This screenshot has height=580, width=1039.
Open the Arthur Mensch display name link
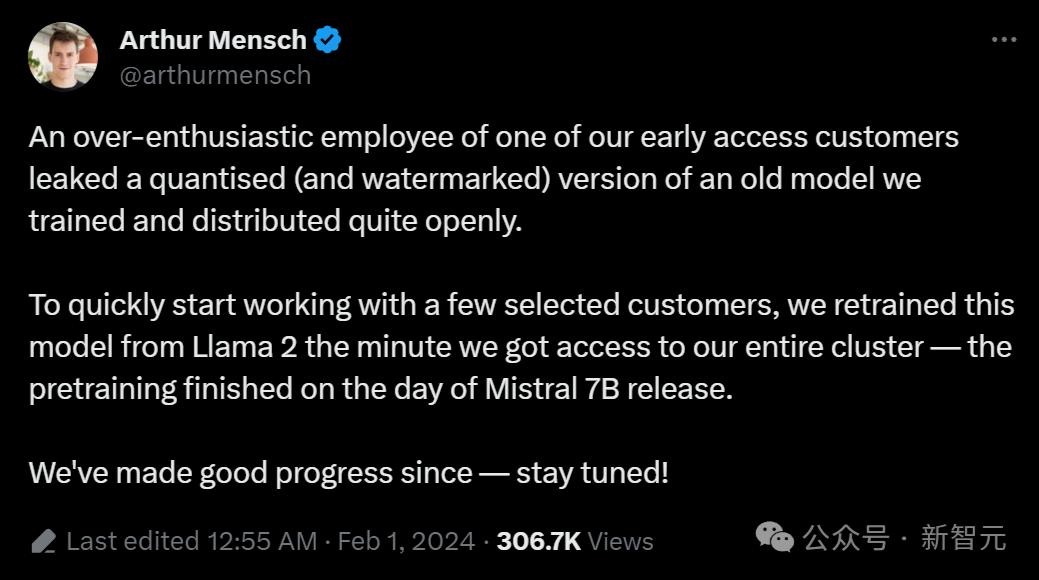tap(213, 40)
